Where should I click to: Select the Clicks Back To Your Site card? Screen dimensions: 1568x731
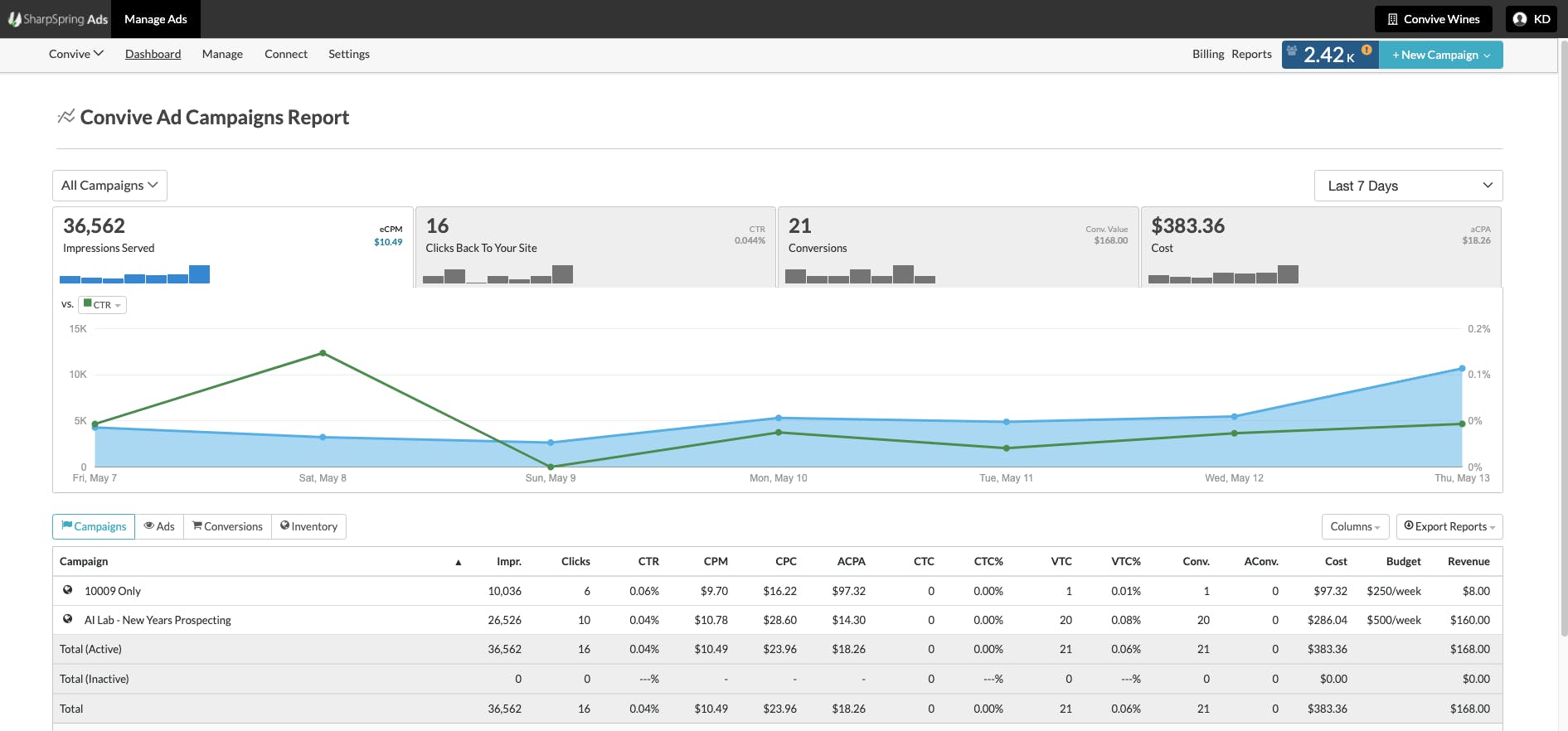(595, 247)
